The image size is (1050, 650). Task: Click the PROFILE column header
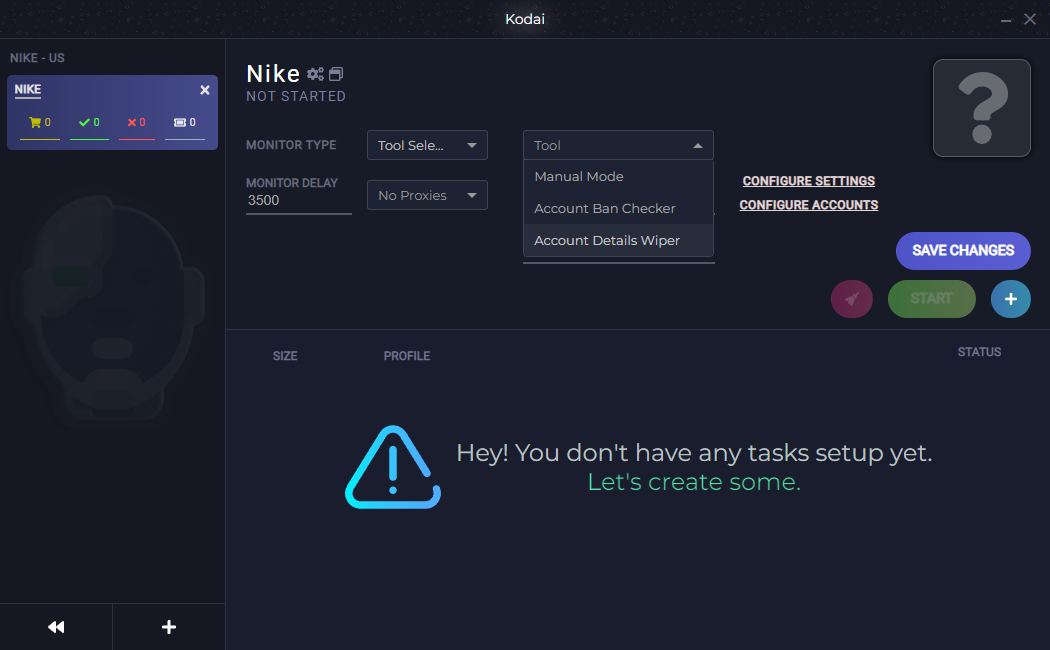(406, 356)
